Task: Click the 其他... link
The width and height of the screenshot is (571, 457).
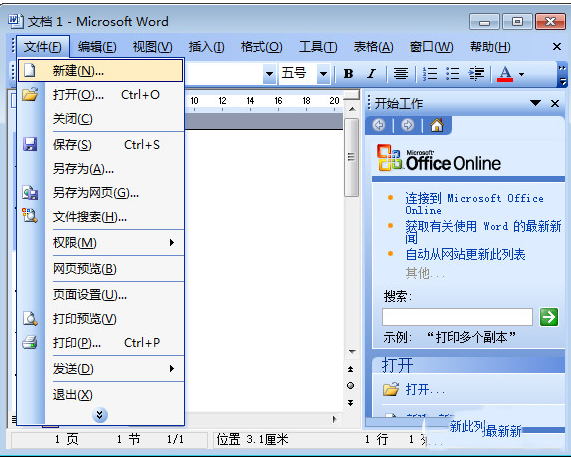Action: click(x=425, y=273)
